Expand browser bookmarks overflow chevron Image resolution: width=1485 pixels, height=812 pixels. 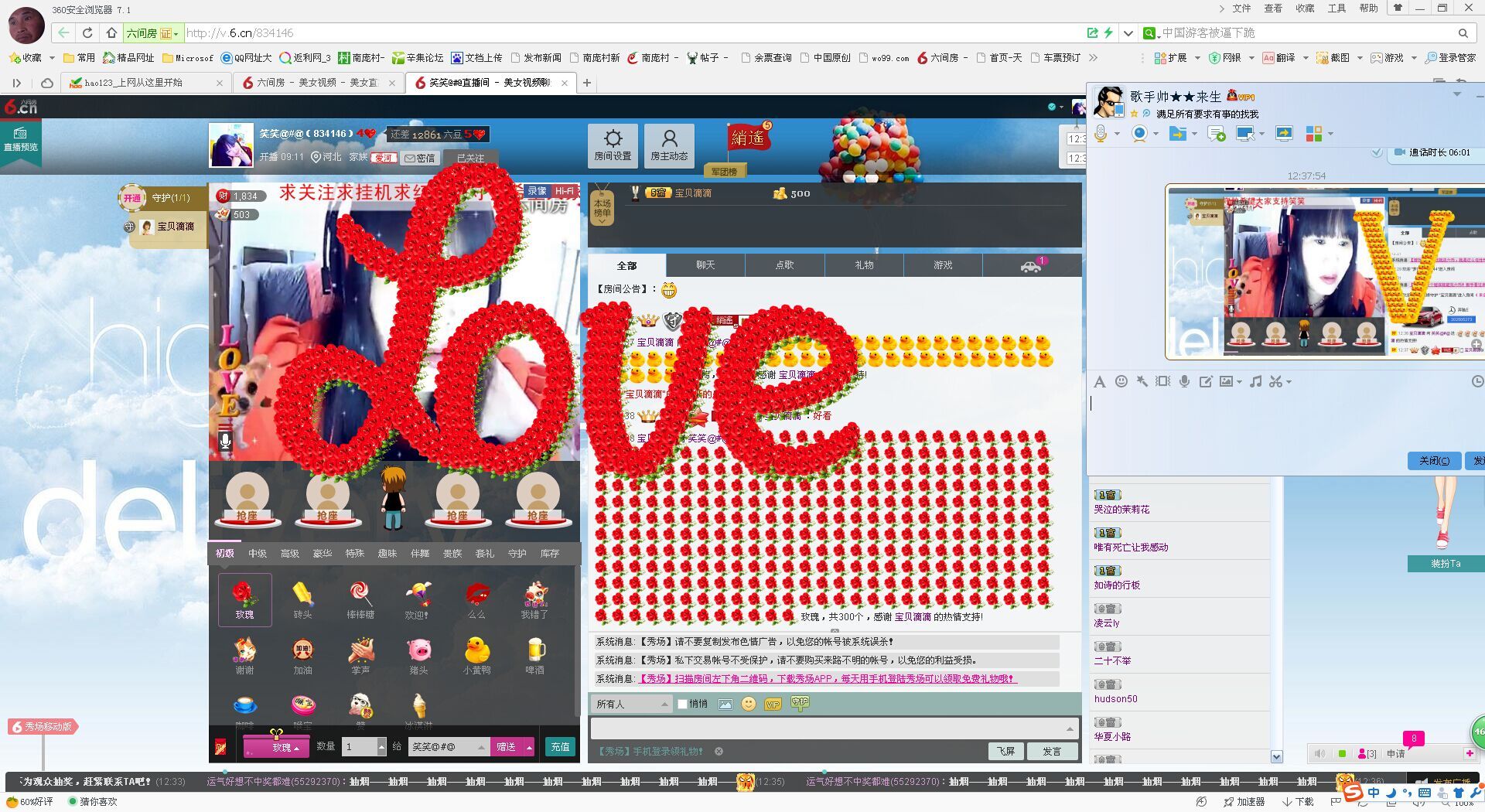[x=1093, y=57]
